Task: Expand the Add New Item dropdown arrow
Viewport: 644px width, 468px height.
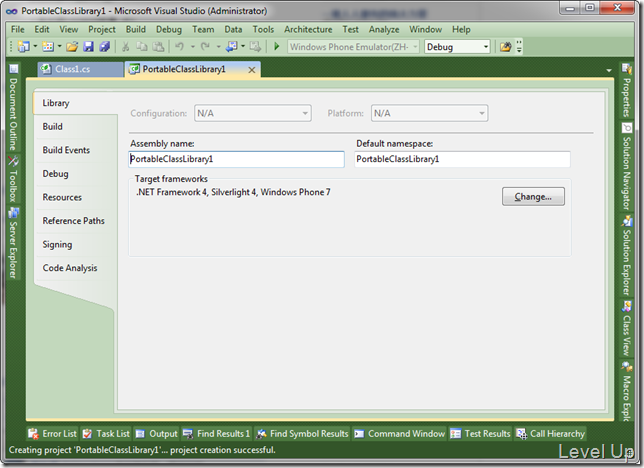Action: click(60, 47)
